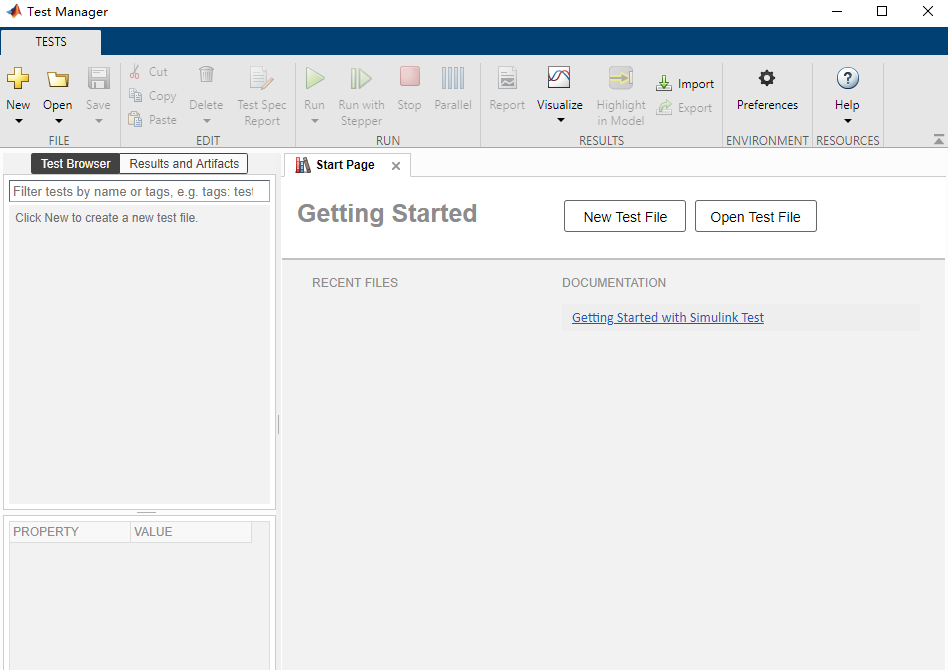Viewport: 948px width, 670px height.
Task: Click the New test file plus icon
Action: (18, 78)
